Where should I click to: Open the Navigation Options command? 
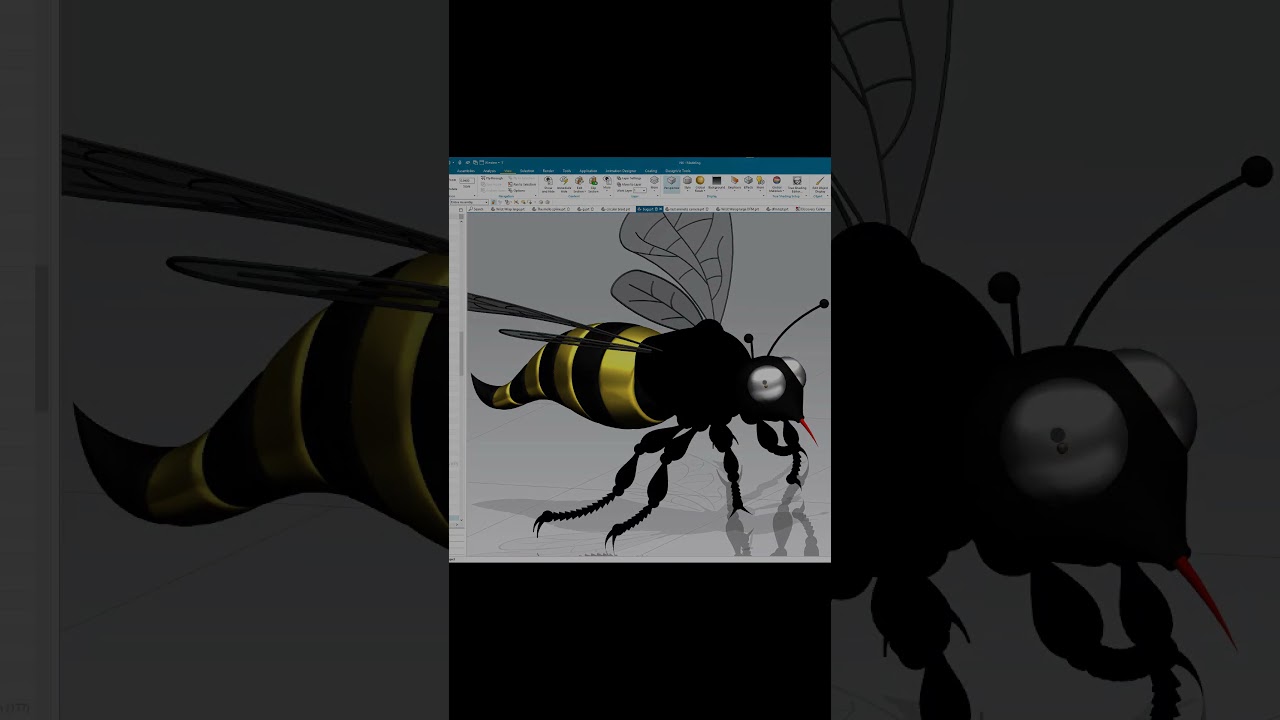point(517,190)
